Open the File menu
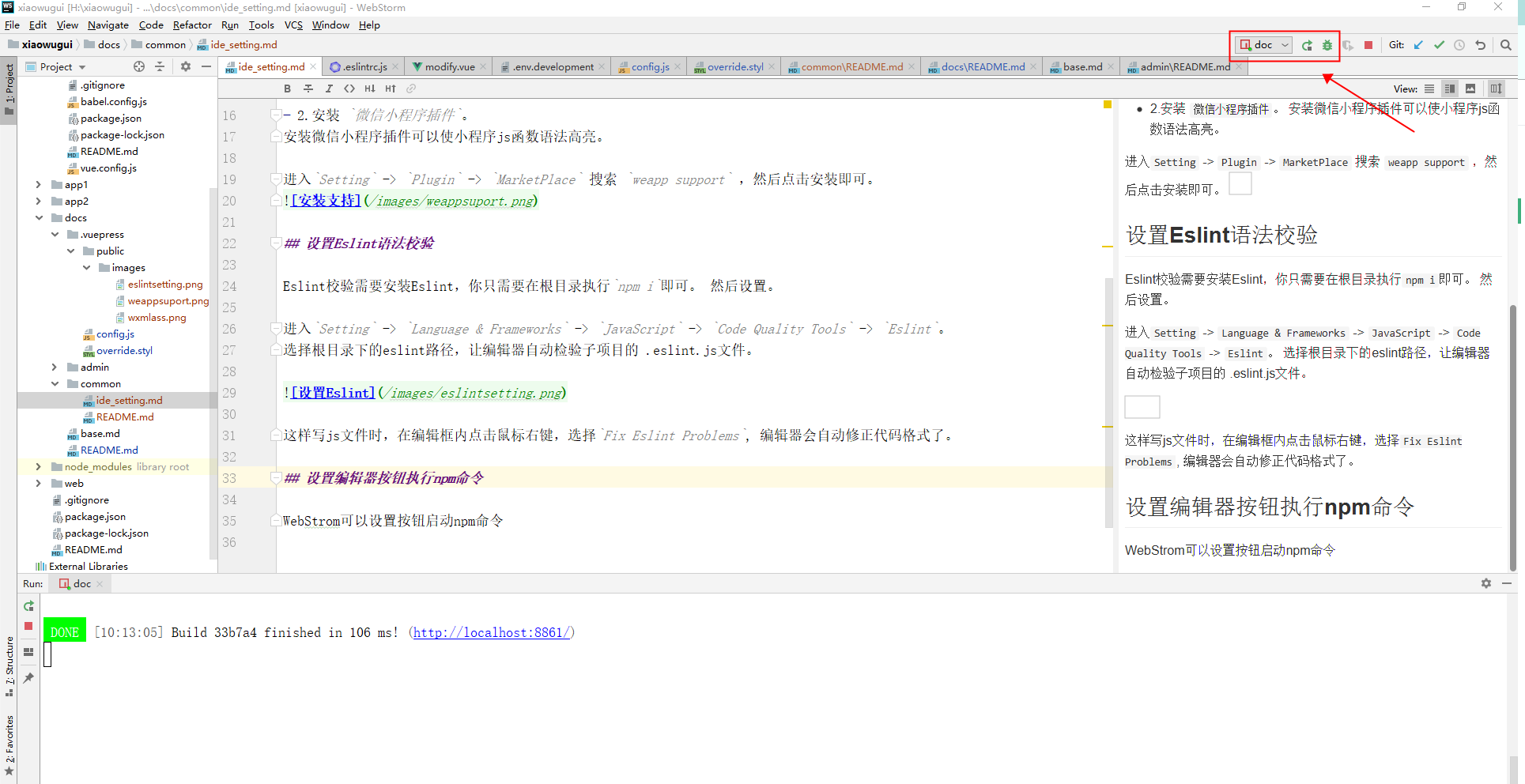The height and width of the screenshot is (784, 1525). point(12,25)
